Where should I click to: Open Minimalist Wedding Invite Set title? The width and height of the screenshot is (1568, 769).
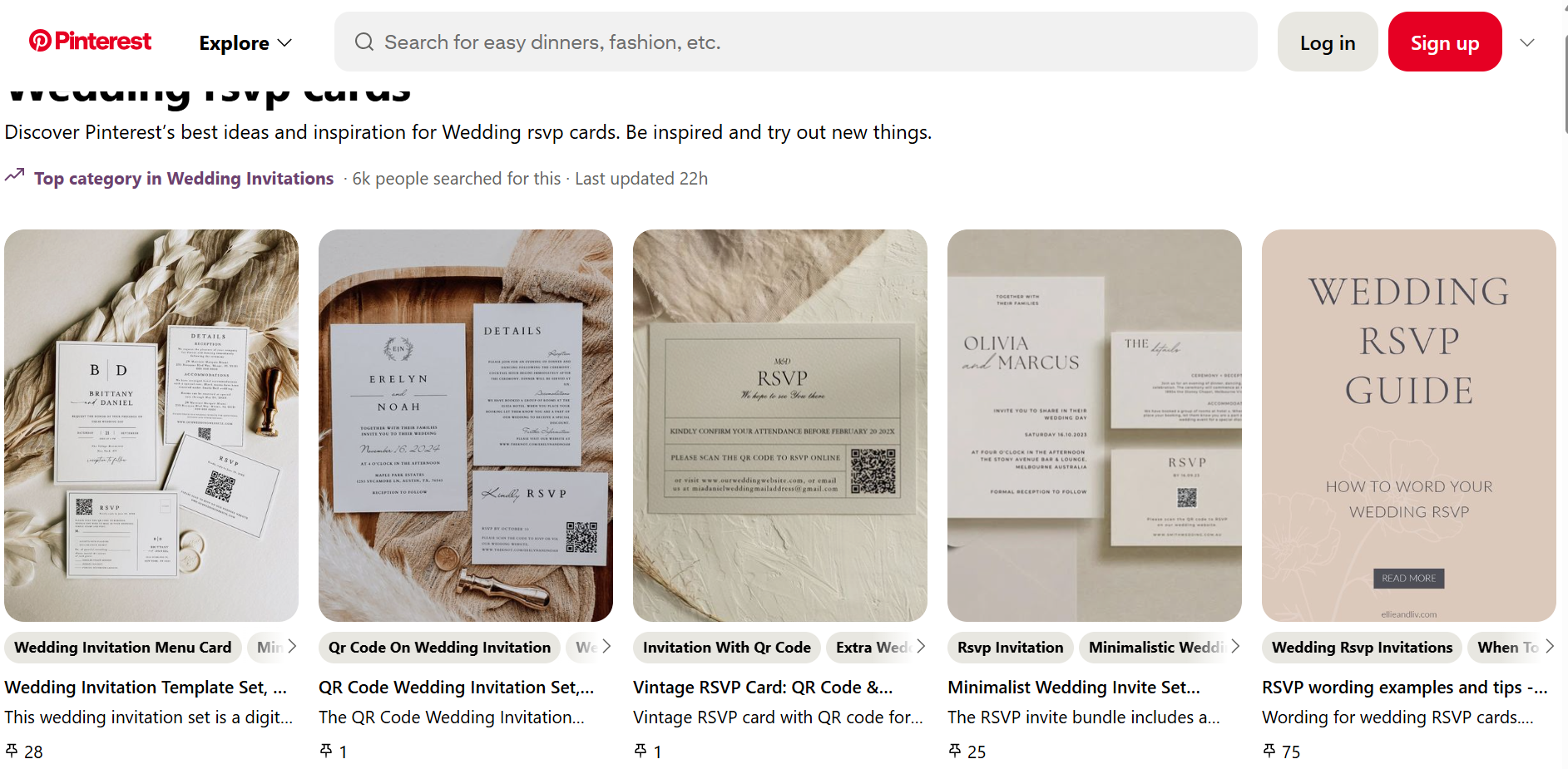1074,688
